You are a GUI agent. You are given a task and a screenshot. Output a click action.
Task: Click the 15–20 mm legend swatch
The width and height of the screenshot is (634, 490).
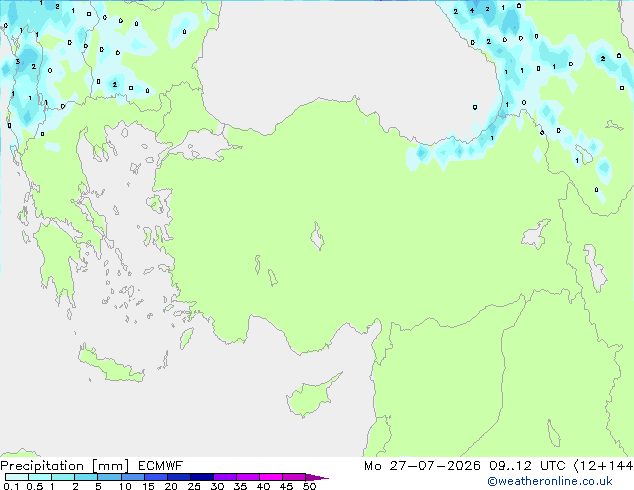(155, 477)
